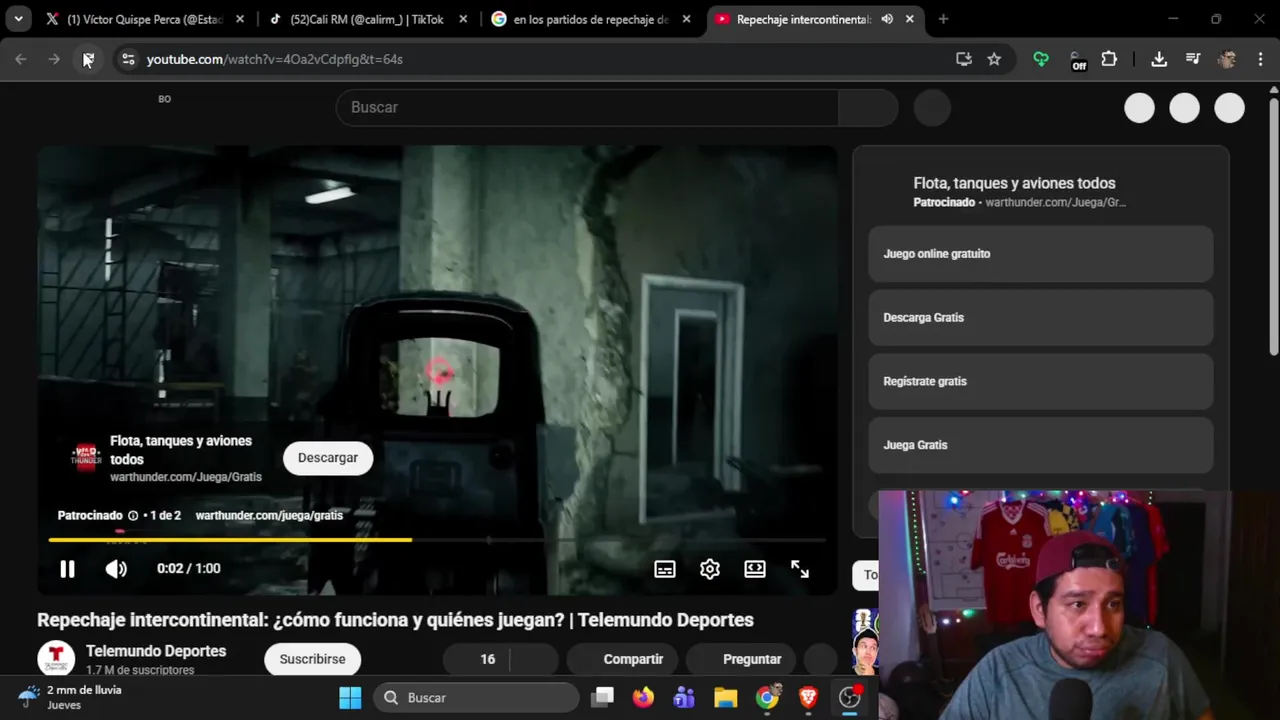Open the extension labeled Off
The width and height of the screenshot is (1280, 720).
[1077, 60]
